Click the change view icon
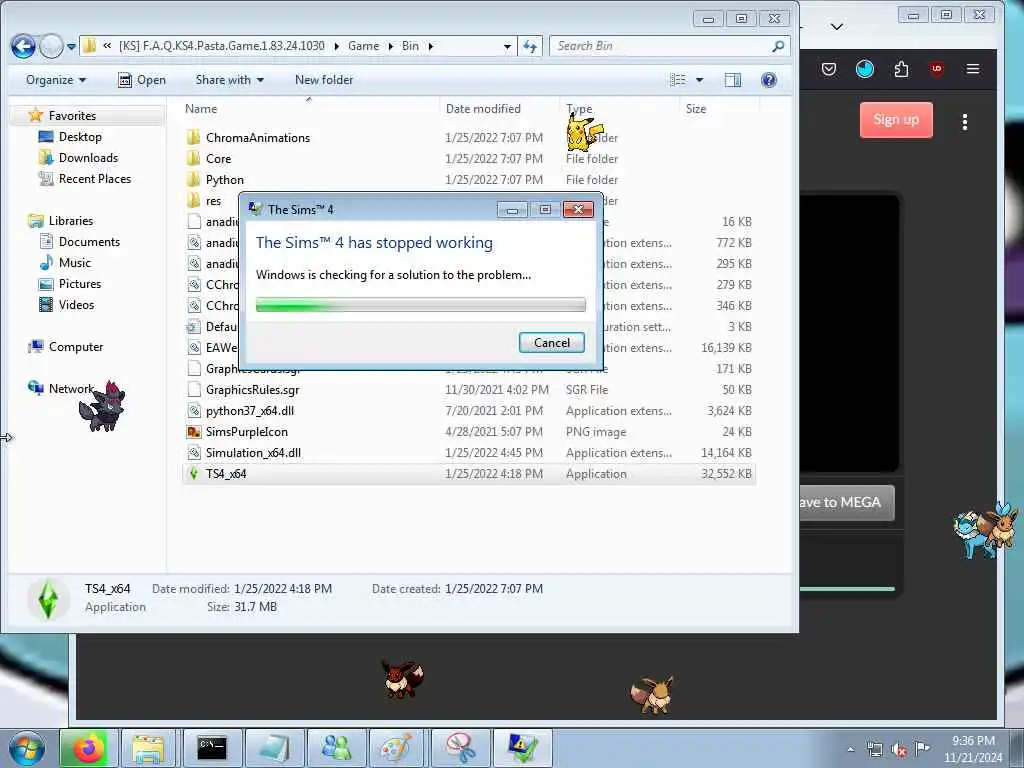This screenshot has height=768, width=1024. [678, 80]
